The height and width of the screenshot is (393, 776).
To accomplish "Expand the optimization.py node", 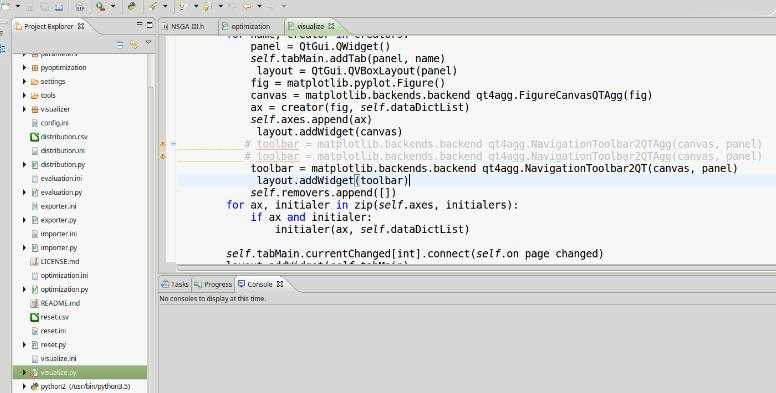I will tap(24, 289).
